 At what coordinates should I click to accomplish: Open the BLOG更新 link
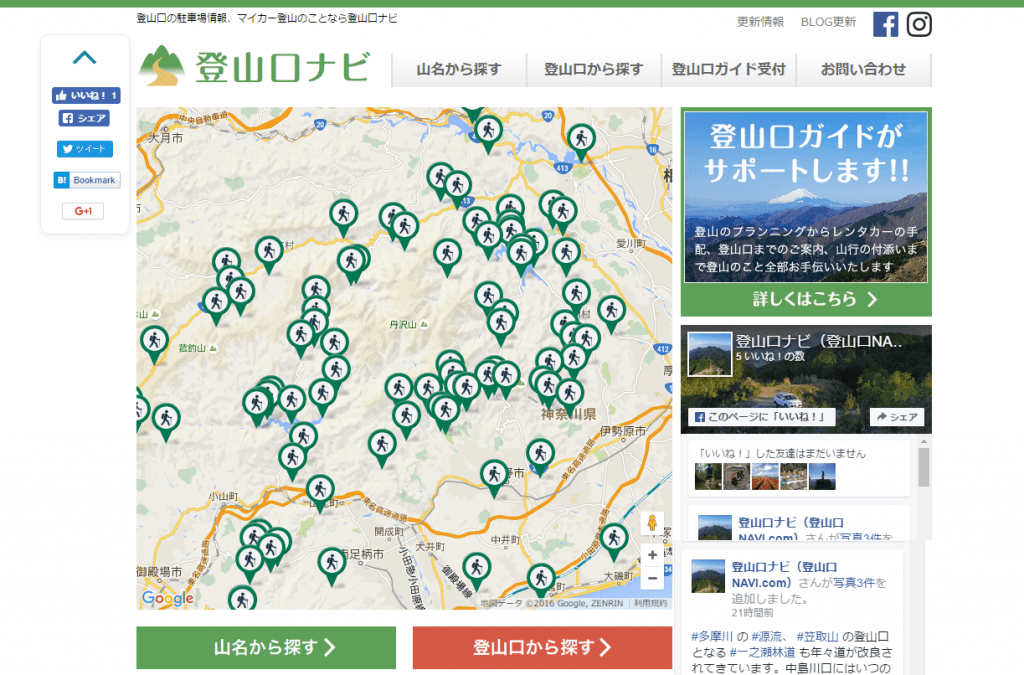(828, 22)
